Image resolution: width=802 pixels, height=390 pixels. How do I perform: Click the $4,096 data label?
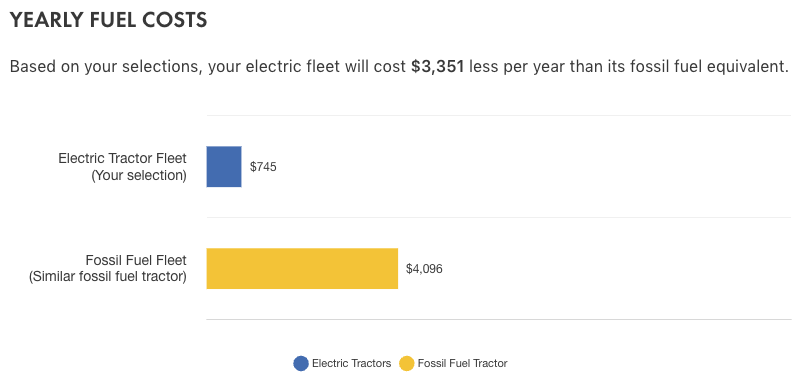click(424, 269)
